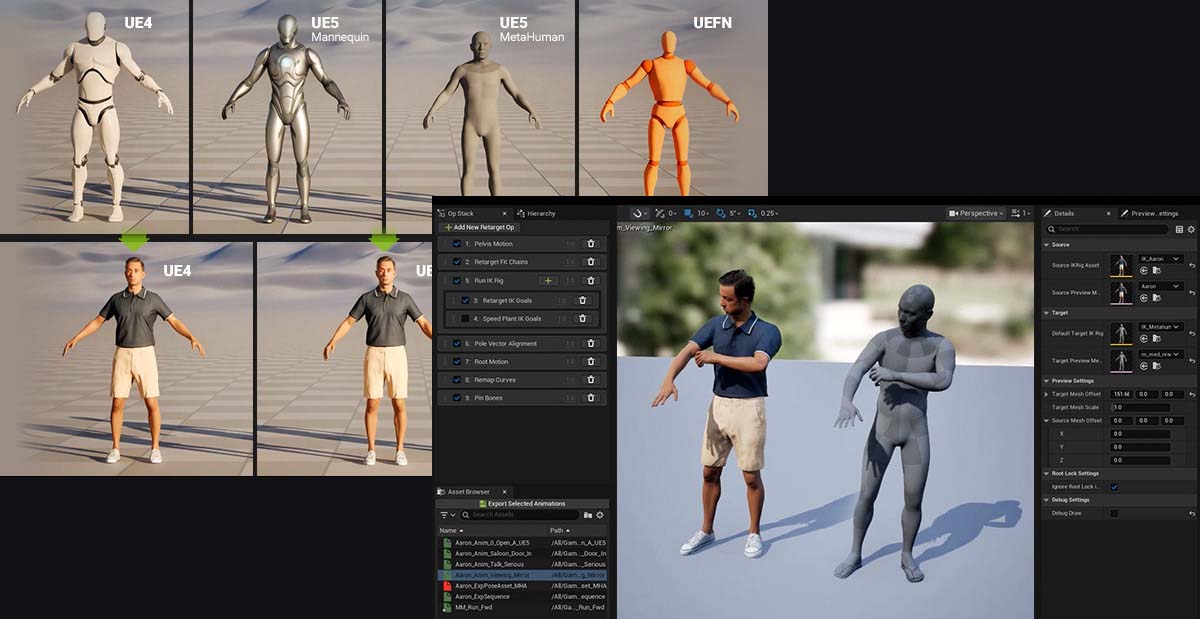
Task: Toggle Pelvis Motion op checkbox
Action: click(x=456, y=244)
